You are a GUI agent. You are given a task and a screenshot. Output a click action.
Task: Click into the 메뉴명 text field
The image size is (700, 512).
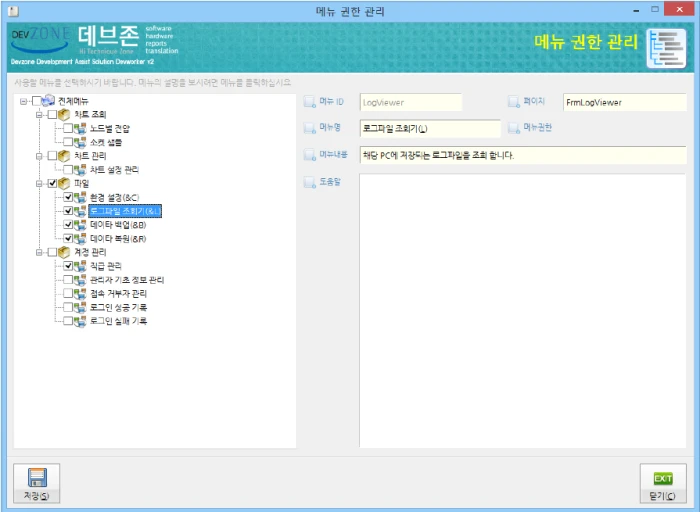[430, 129]
